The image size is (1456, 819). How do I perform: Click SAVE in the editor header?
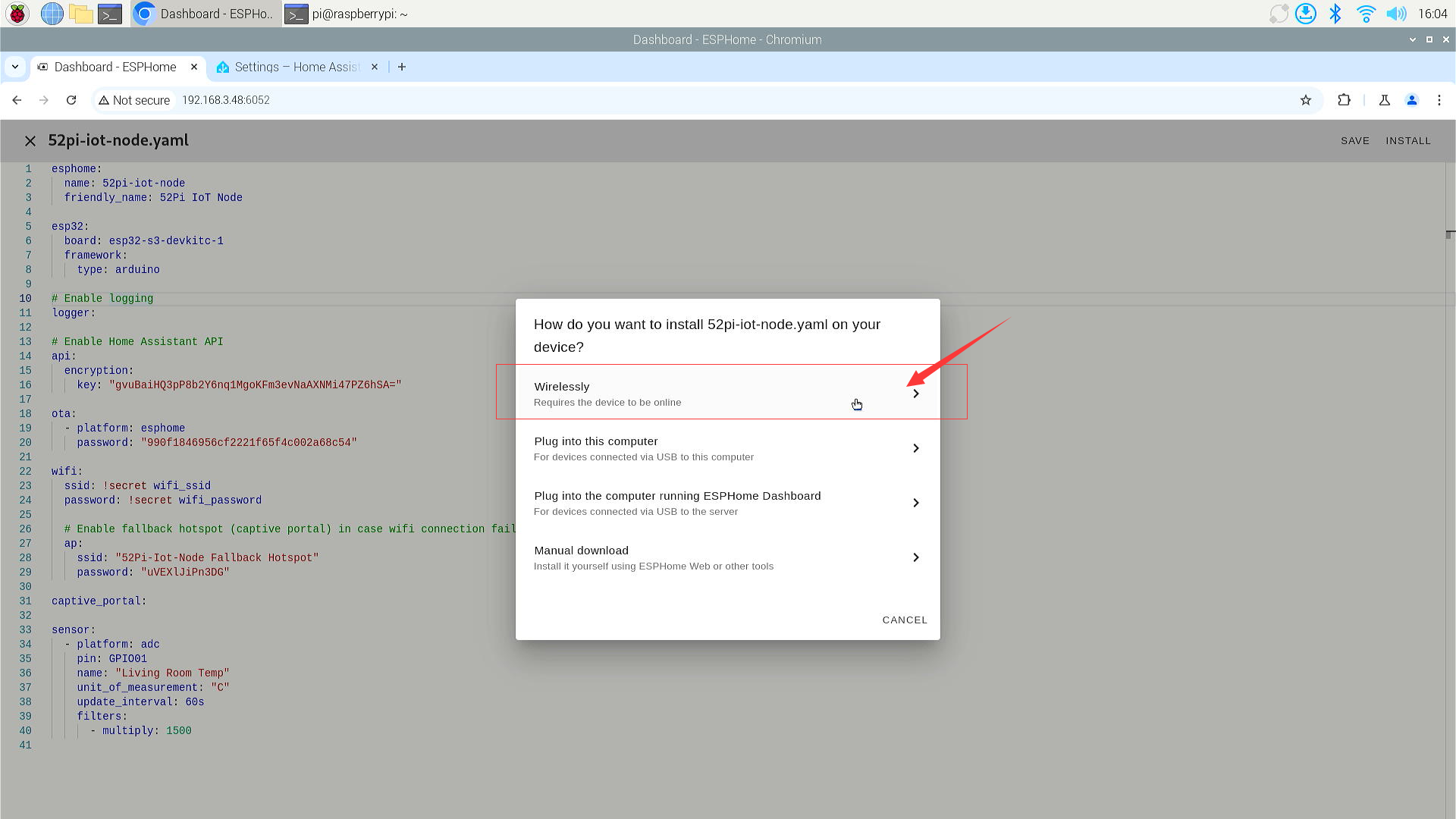(x=1354, y=141)
